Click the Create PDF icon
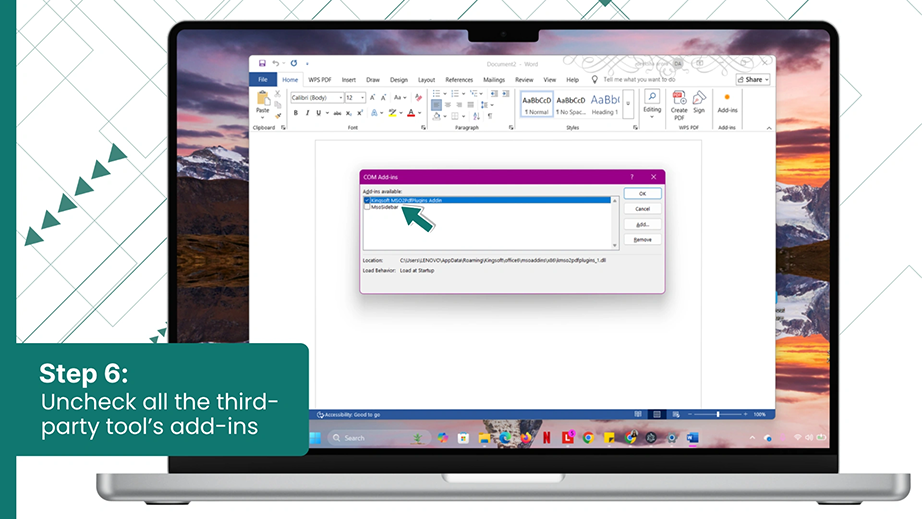This screenshot has height=519, width=922. 679,105
